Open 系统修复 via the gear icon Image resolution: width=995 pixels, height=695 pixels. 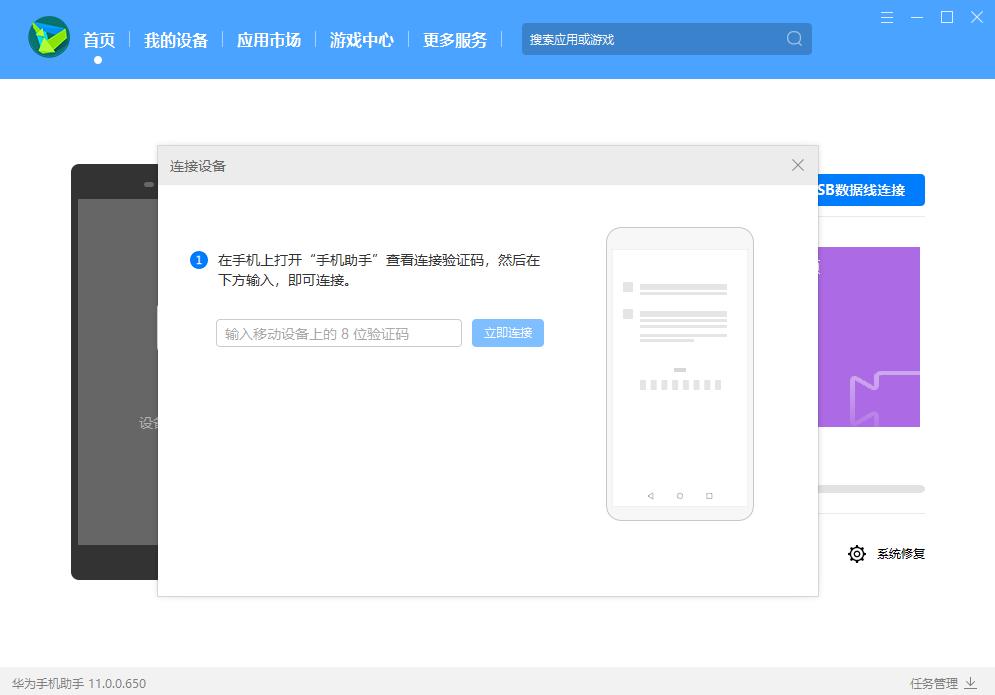[x=857, y=553]
